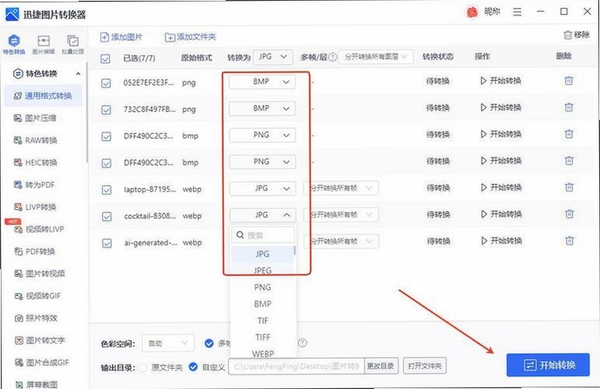Choose TIF from the format list
Screen dimensions: 600x389
(262, 321)
